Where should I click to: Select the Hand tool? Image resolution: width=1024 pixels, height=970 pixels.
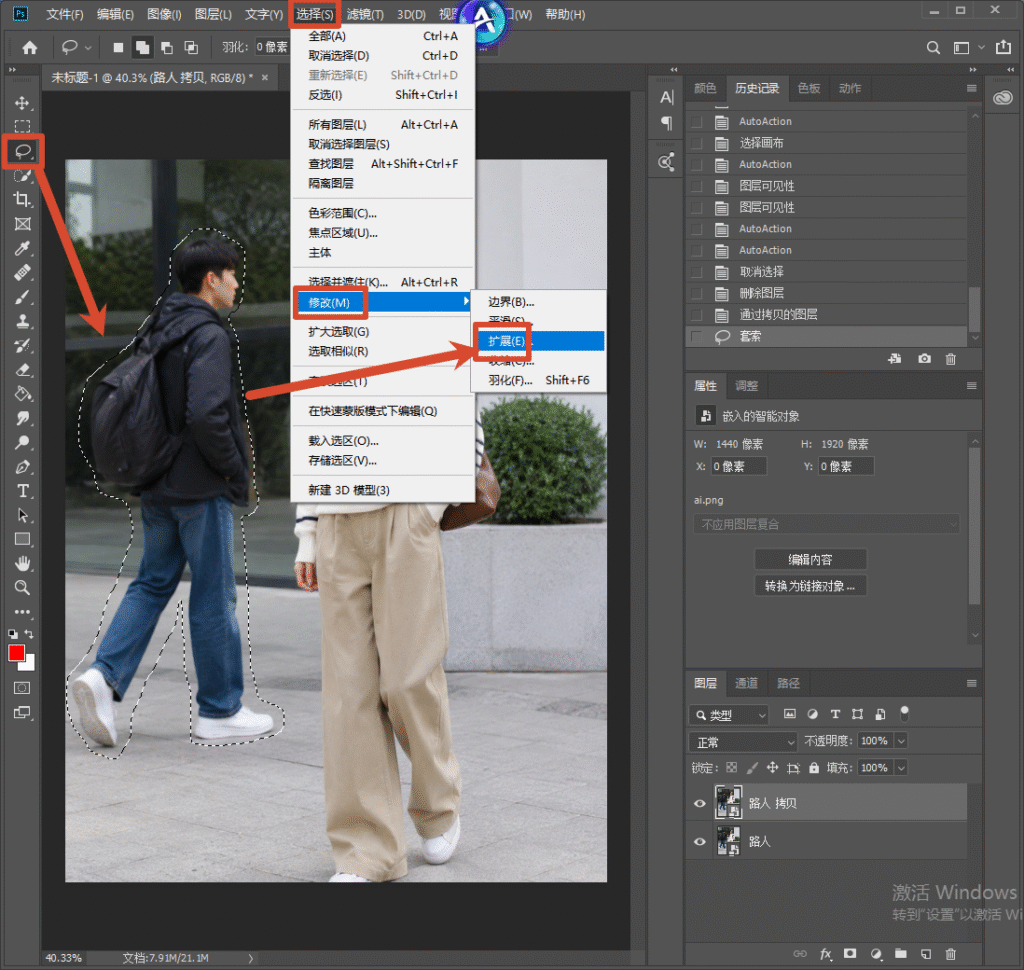[x=22, y=563]
